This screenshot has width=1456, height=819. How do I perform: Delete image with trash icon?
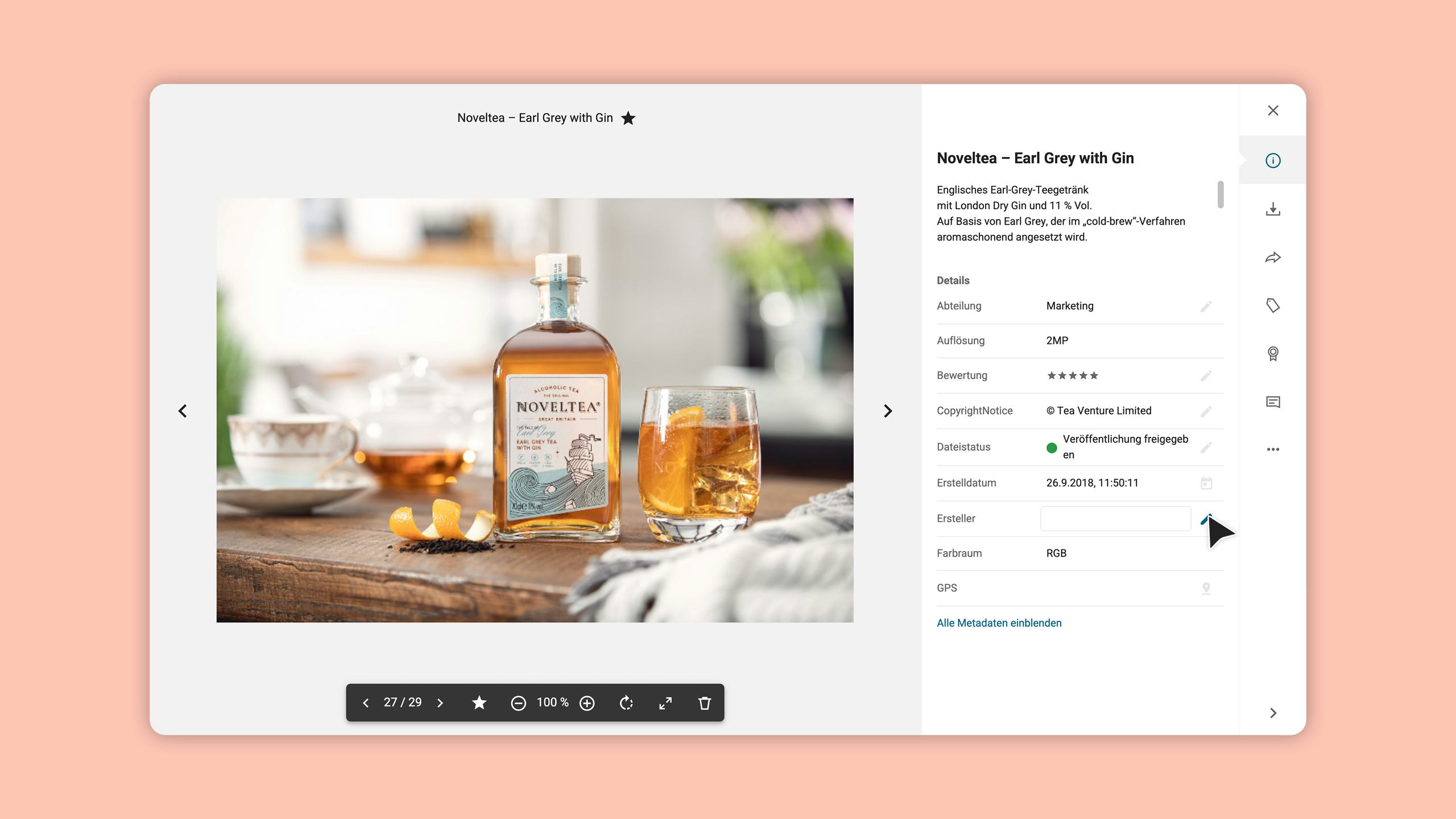click(x=705, y=703)
